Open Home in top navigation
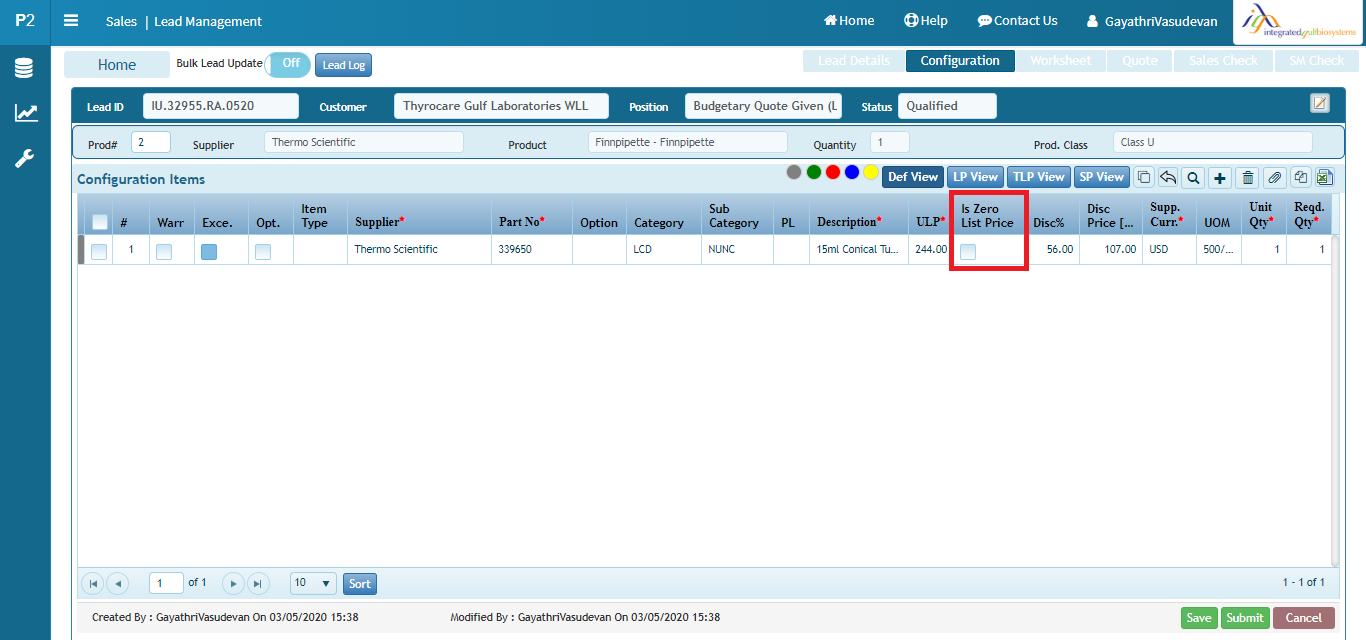The width and height of the screenshot is (1366, 640). pos(849,21)
